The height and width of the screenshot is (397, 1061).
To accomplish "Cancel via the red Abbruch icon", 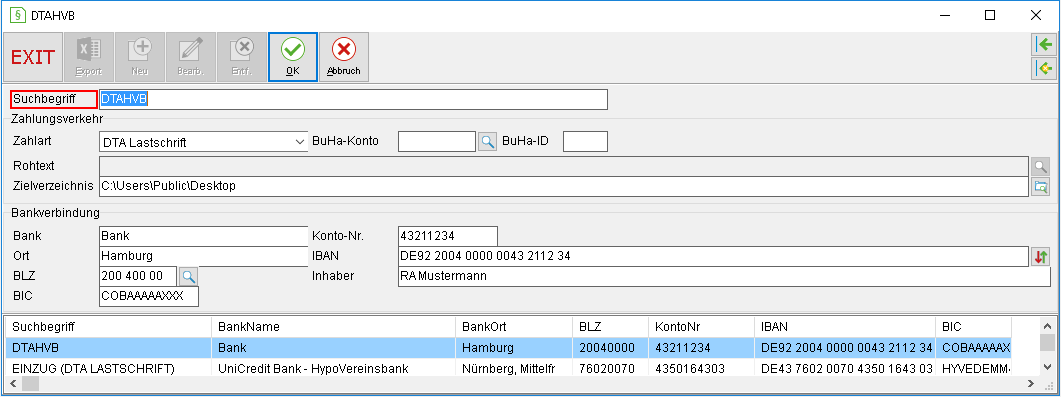I will tap(344, 57).
